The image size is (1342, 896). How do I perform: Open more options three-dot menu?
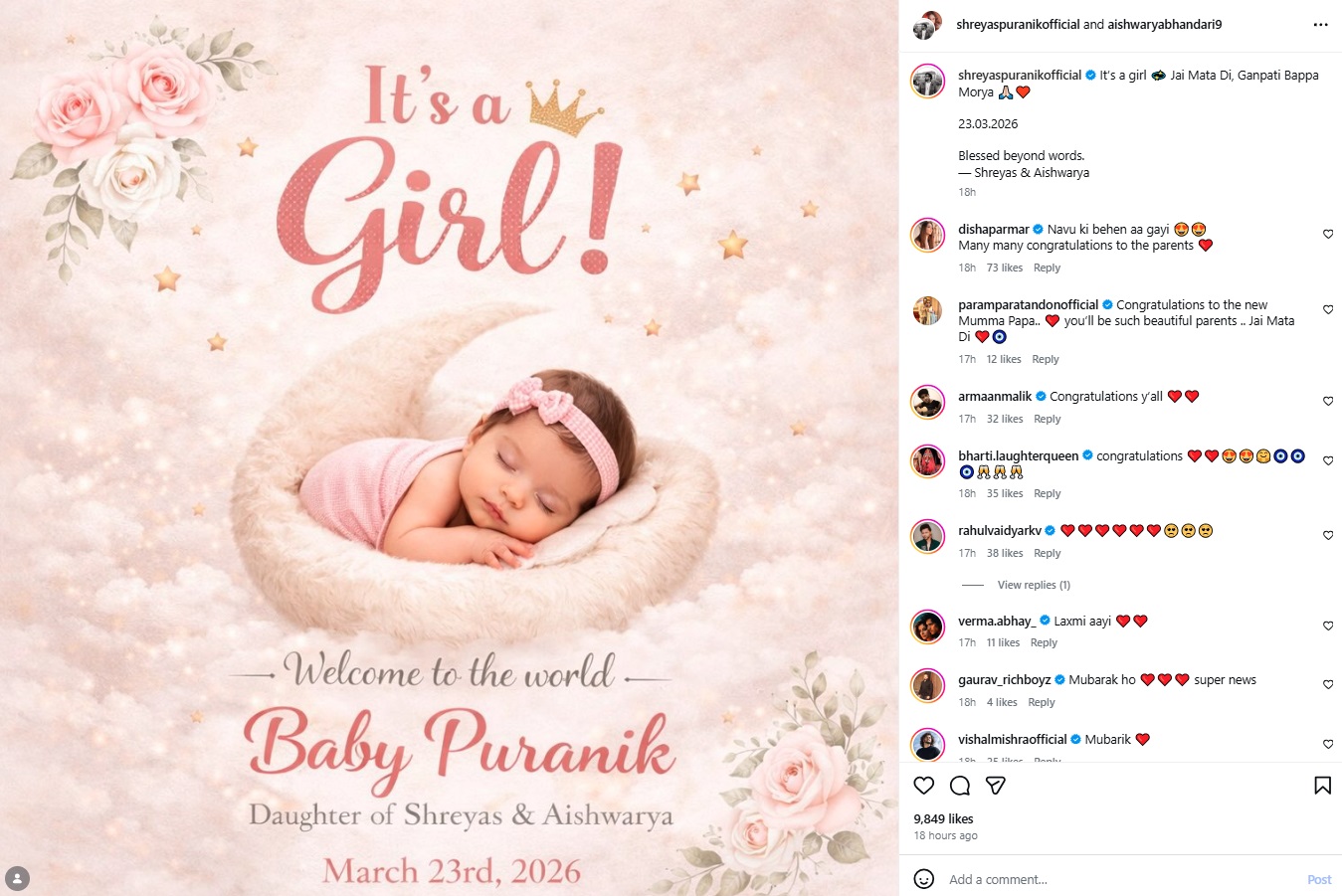1320,25
